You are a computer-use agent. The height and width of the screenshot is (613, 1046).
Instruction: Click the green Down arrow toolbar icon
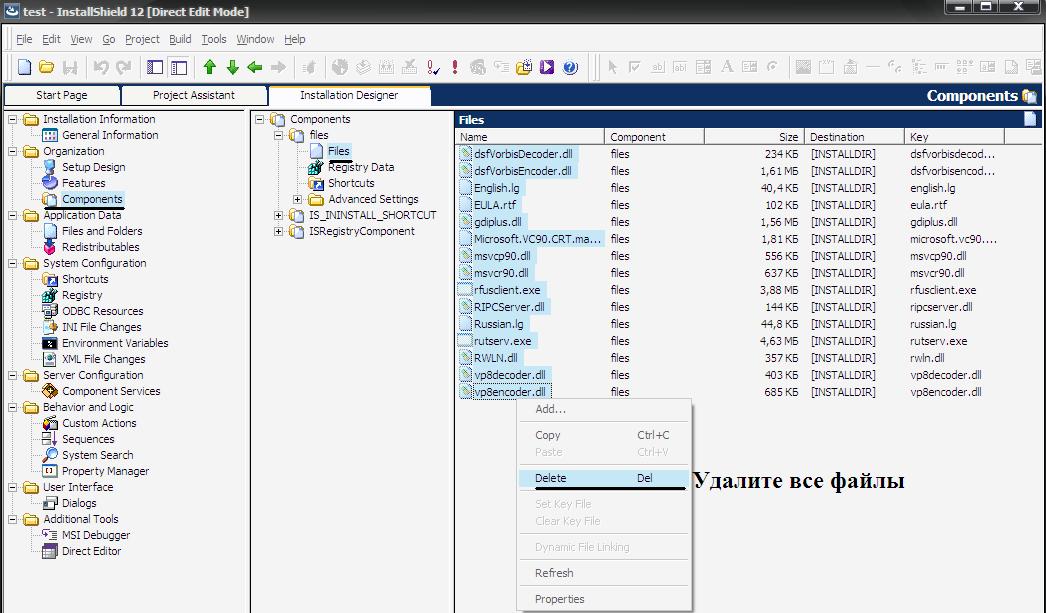[x=233, y=67]
